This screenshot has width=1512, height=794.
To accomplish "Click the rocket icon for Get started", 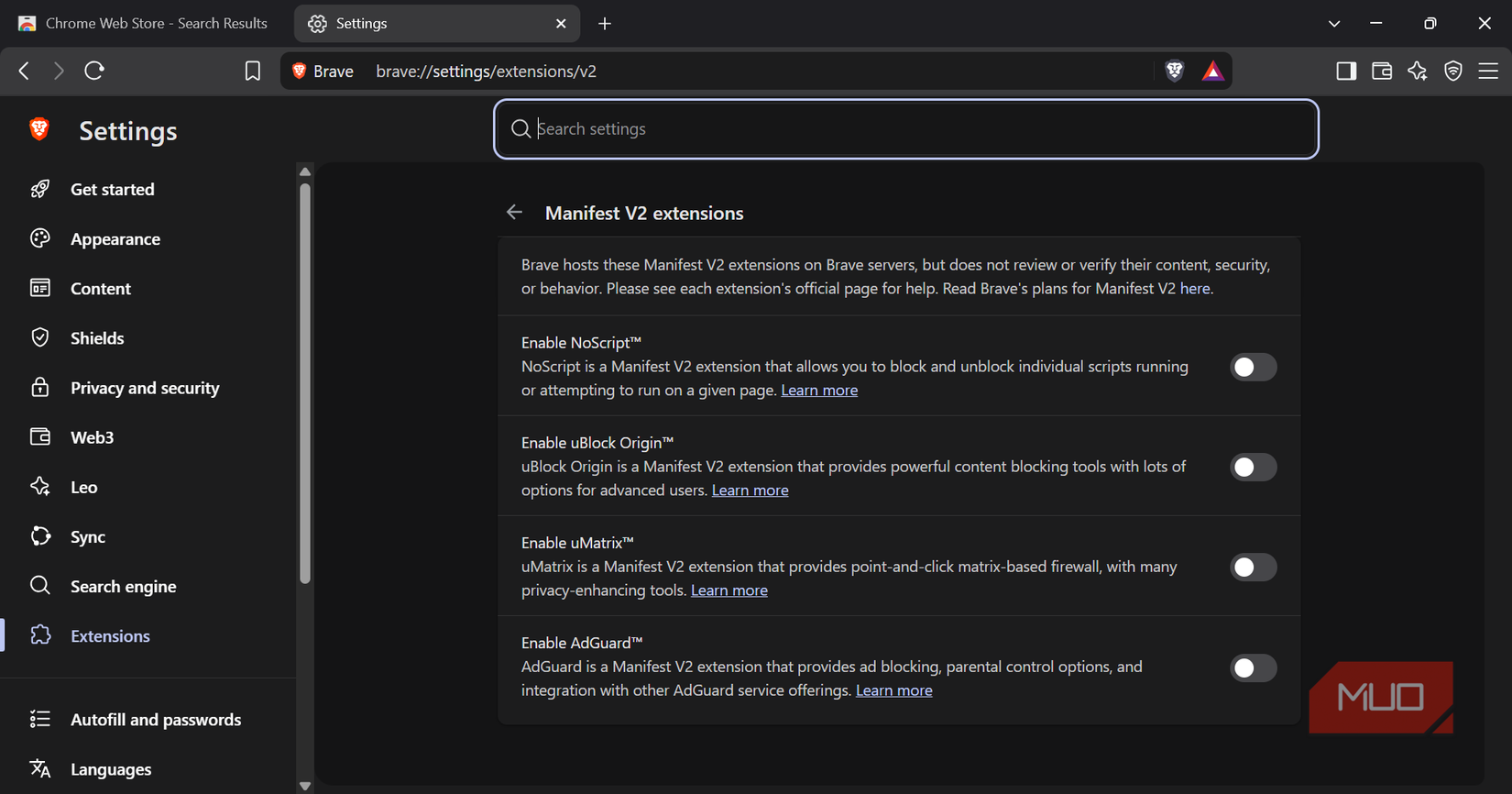I will (x=40, y=189).
